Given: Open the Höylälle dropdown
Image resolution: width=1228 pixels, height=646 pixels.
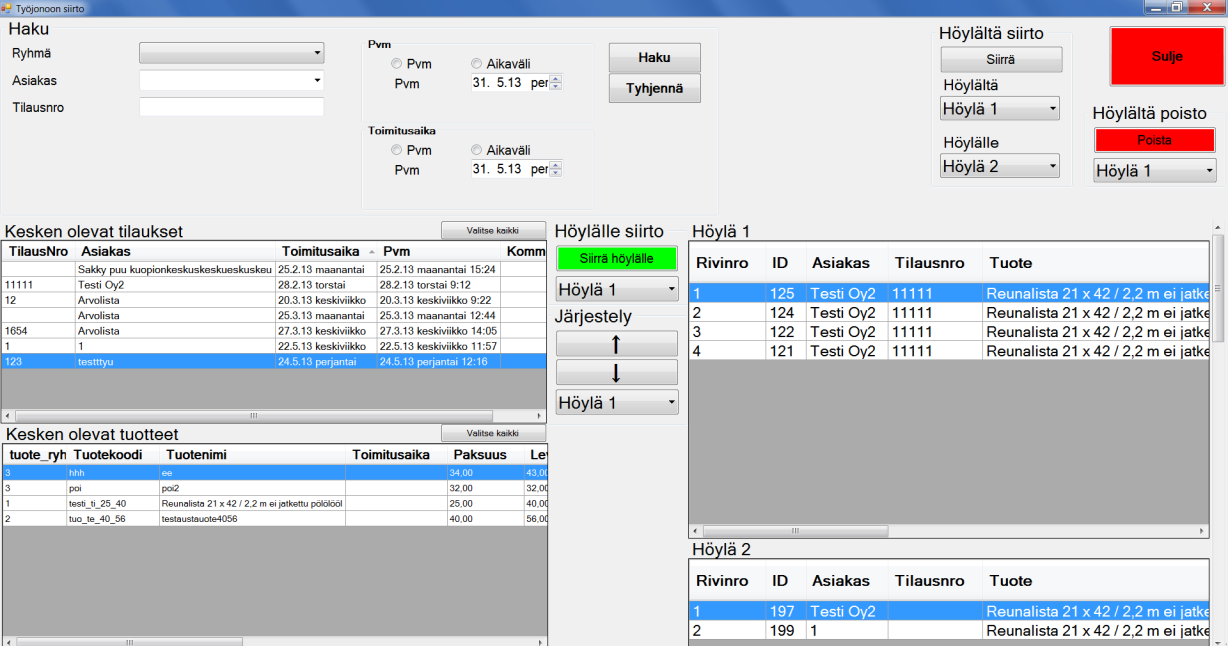Looking at the screenshot, I should tap(1000, 166).
